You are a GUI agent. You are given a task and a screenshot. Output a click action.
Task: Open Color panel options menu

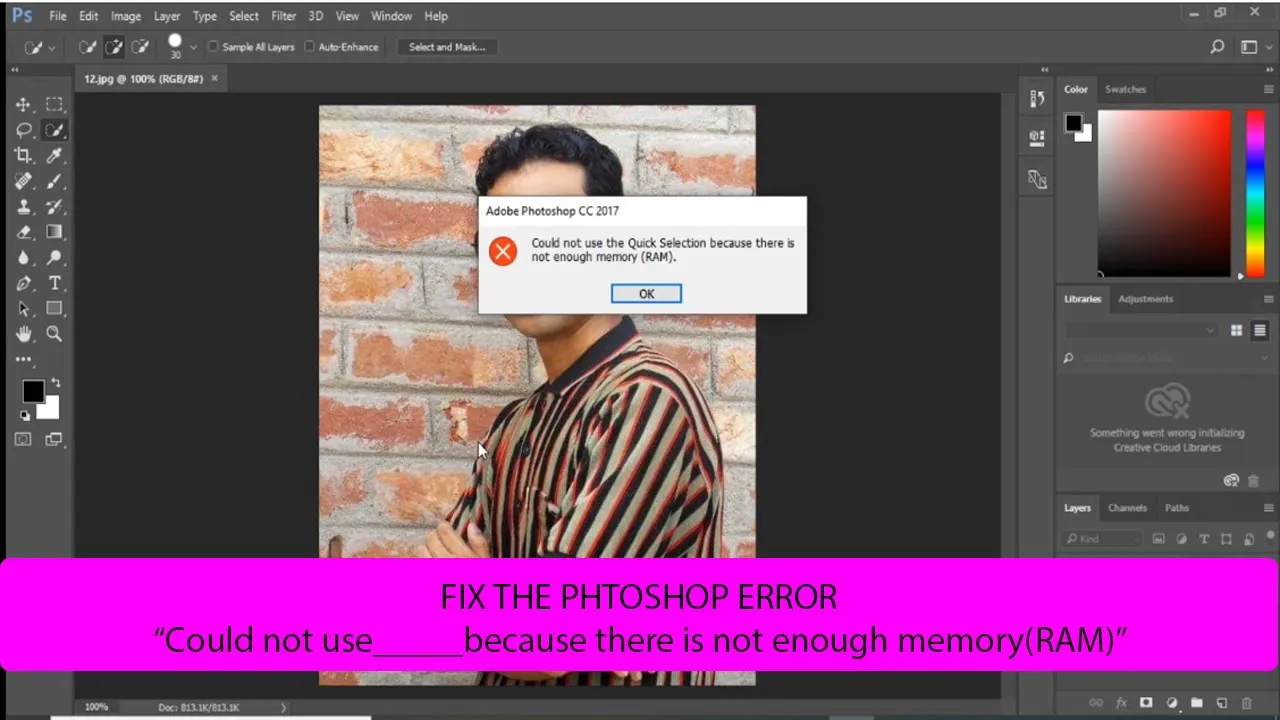1268,89
